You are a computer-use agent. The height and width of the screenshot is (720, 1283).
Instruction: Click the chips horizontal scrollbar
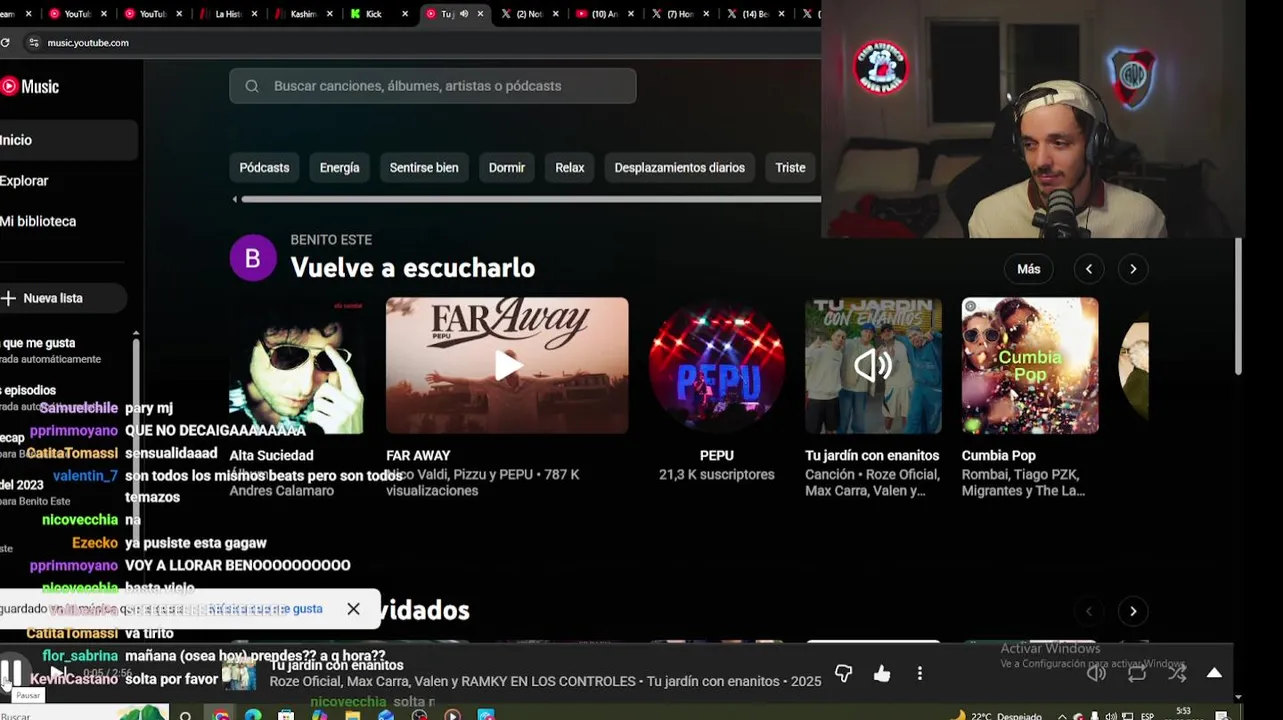coord(530,199)
